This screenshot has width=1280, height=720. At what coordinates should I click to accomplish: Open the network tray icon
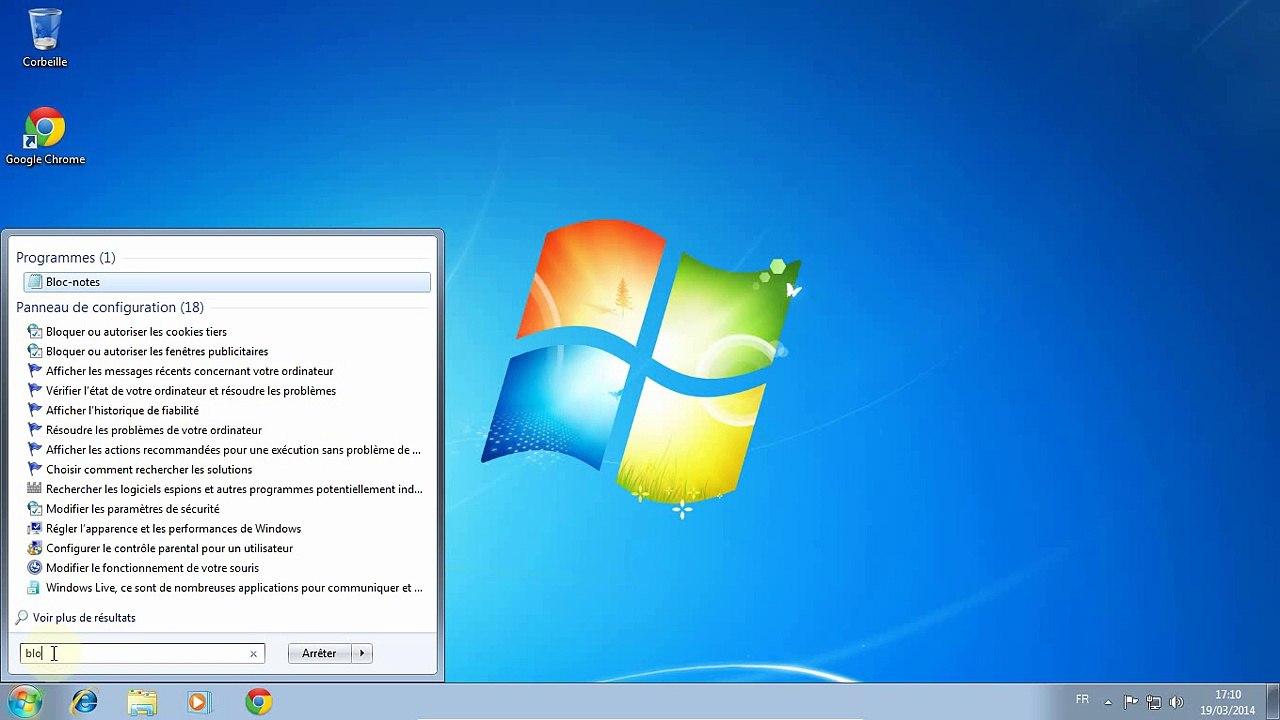tap(1154, 702)
